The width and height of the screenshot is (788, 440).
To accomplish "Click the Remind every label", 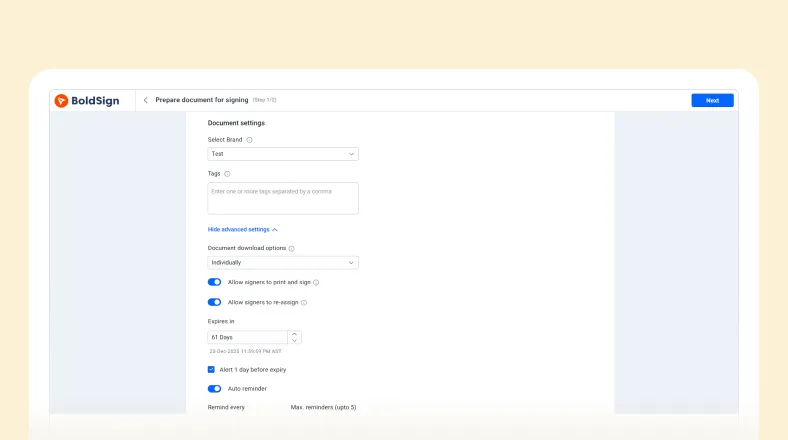I will pos(226,407).
